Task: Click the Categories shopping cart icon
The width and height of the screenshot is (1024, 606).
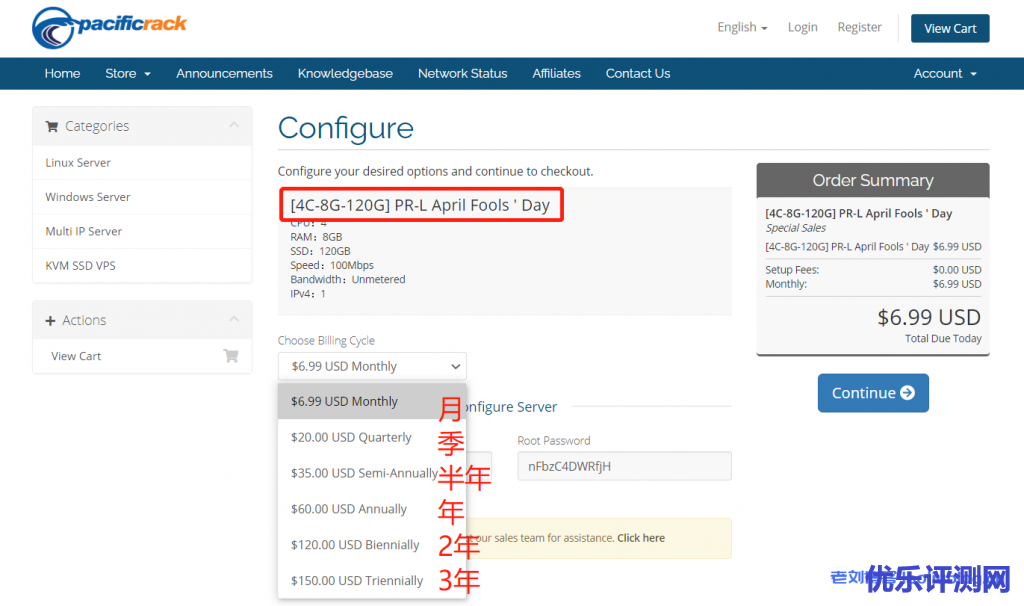Action: coord(52,126)
